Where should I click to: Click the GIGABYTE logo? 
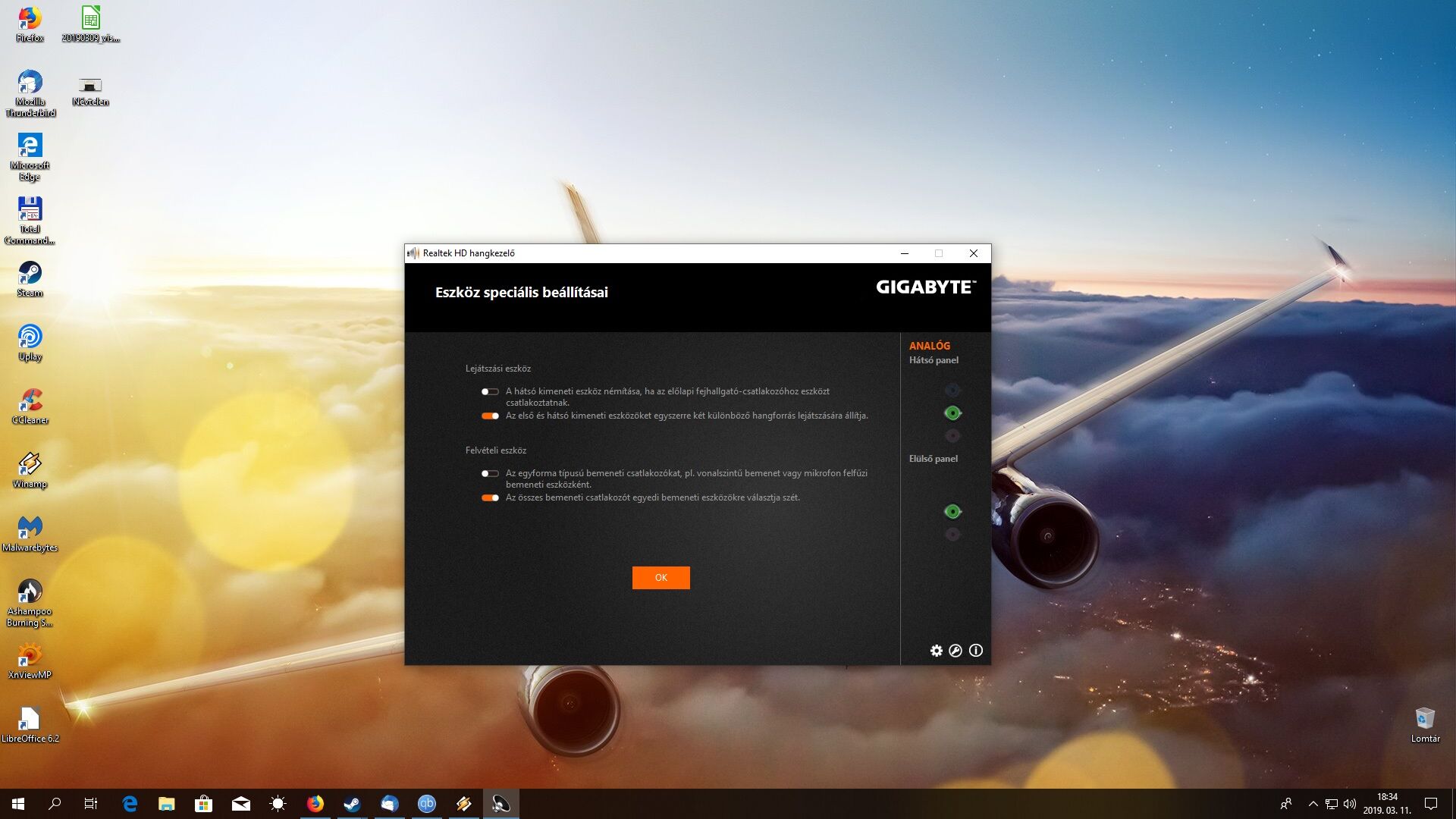tap(925, 287)
